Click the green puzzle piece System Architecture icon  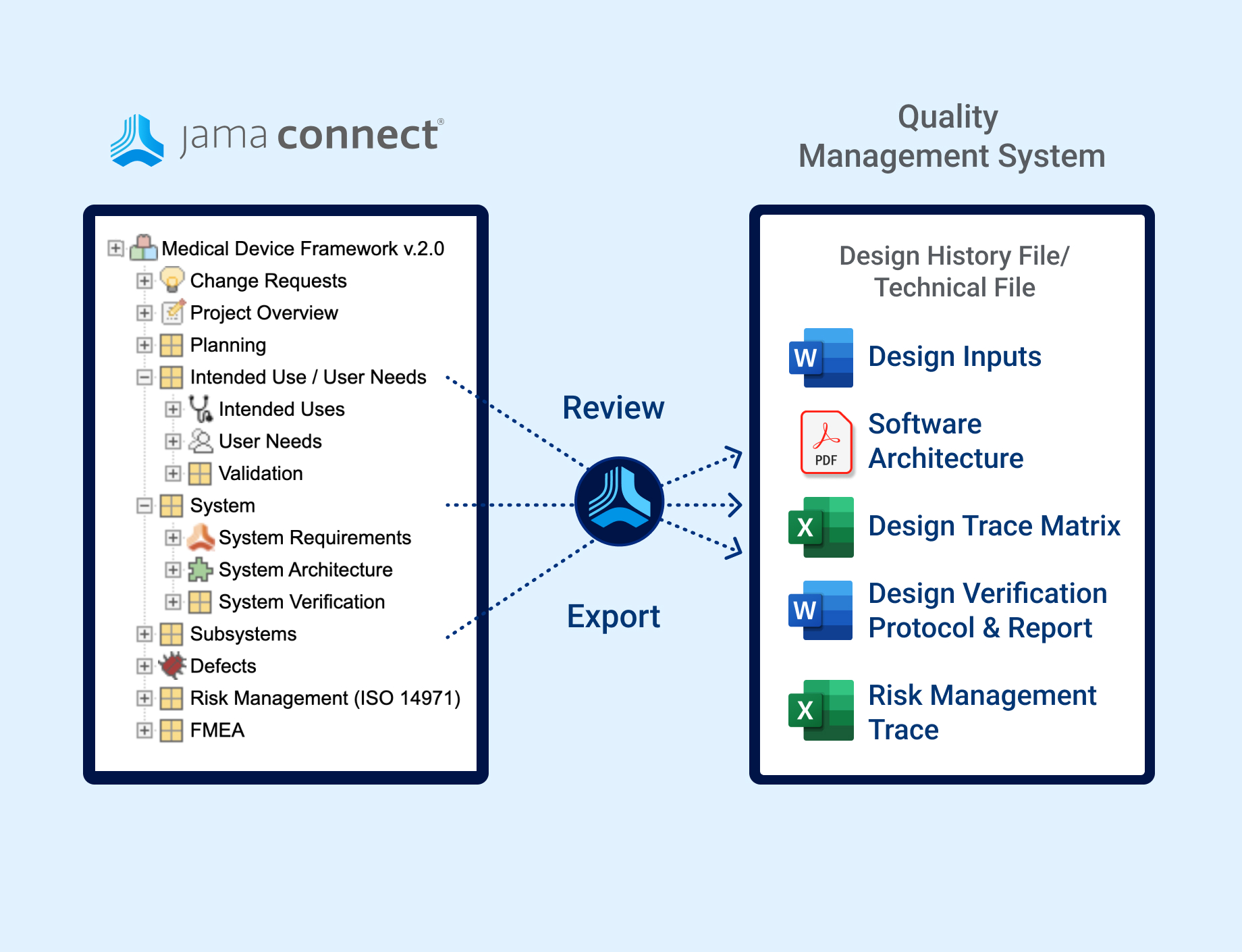click(x=200, y=570)
